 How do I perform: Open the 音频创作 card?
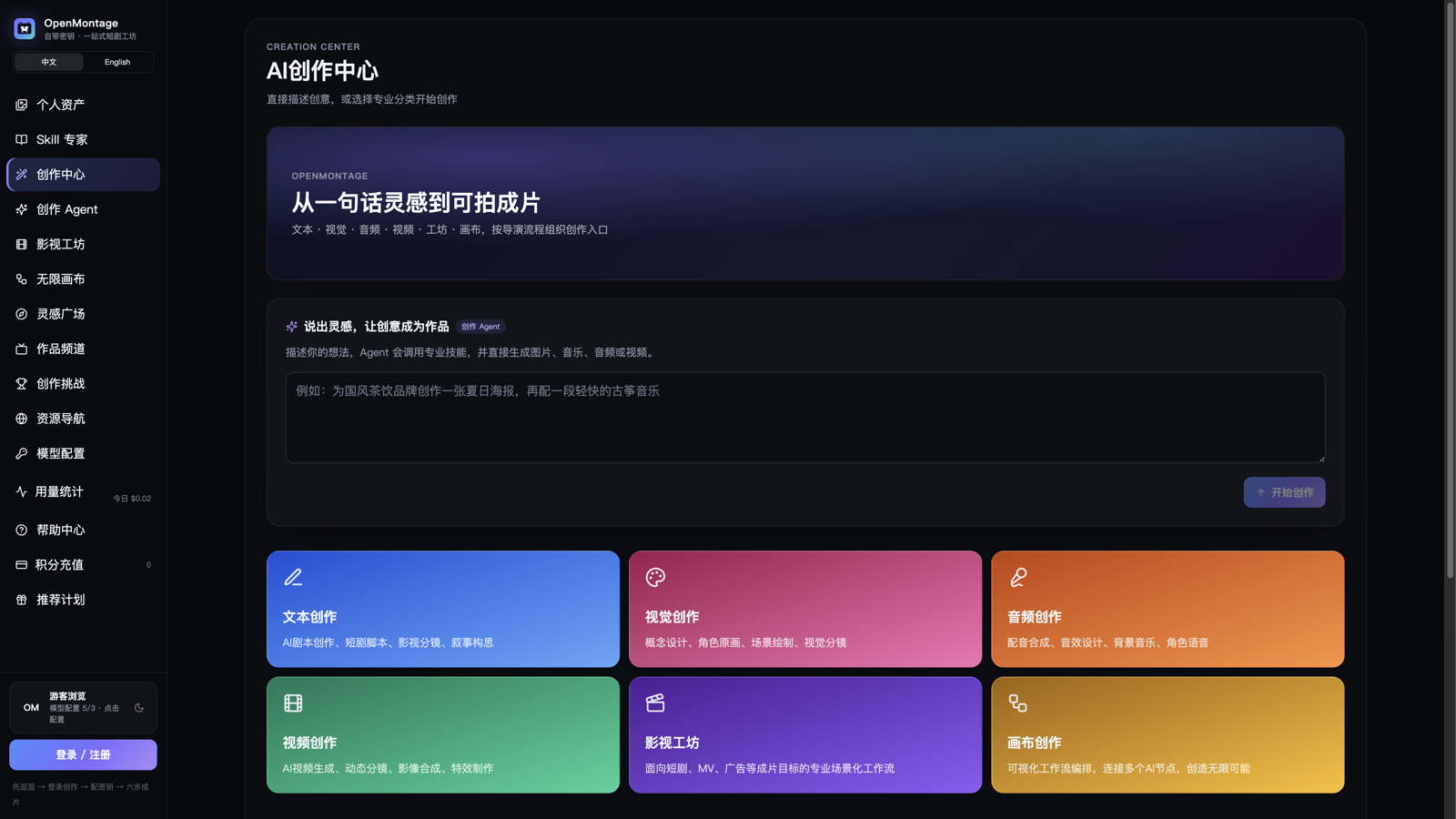(x=1168, y=609)
